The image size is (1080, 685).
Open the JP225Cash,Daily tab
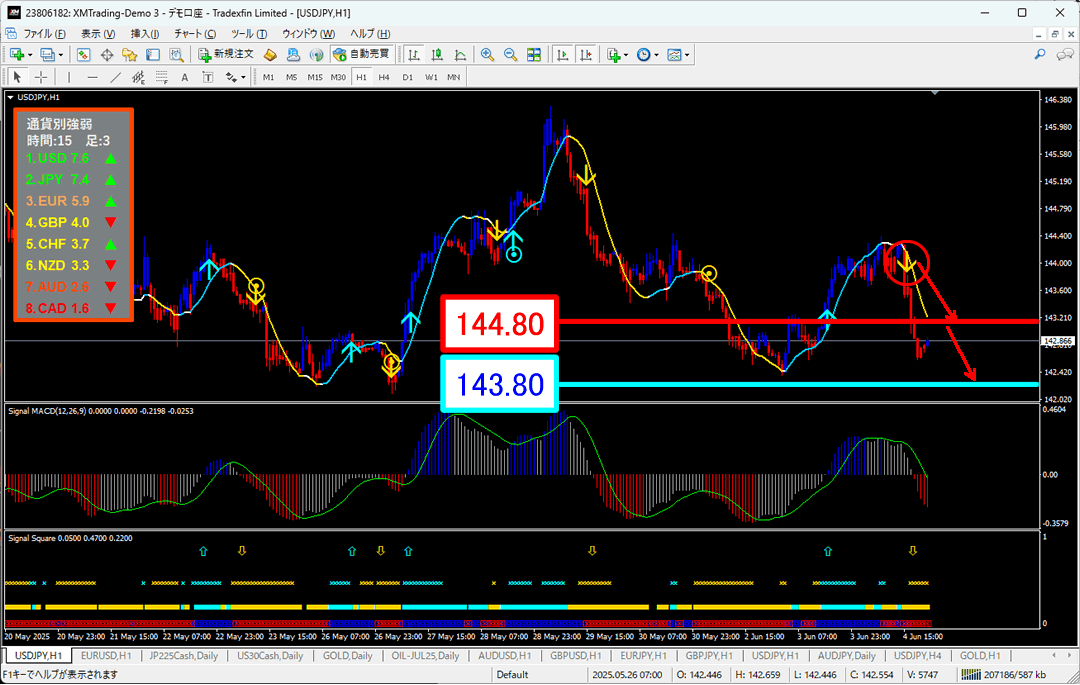(x=183, y=656)
